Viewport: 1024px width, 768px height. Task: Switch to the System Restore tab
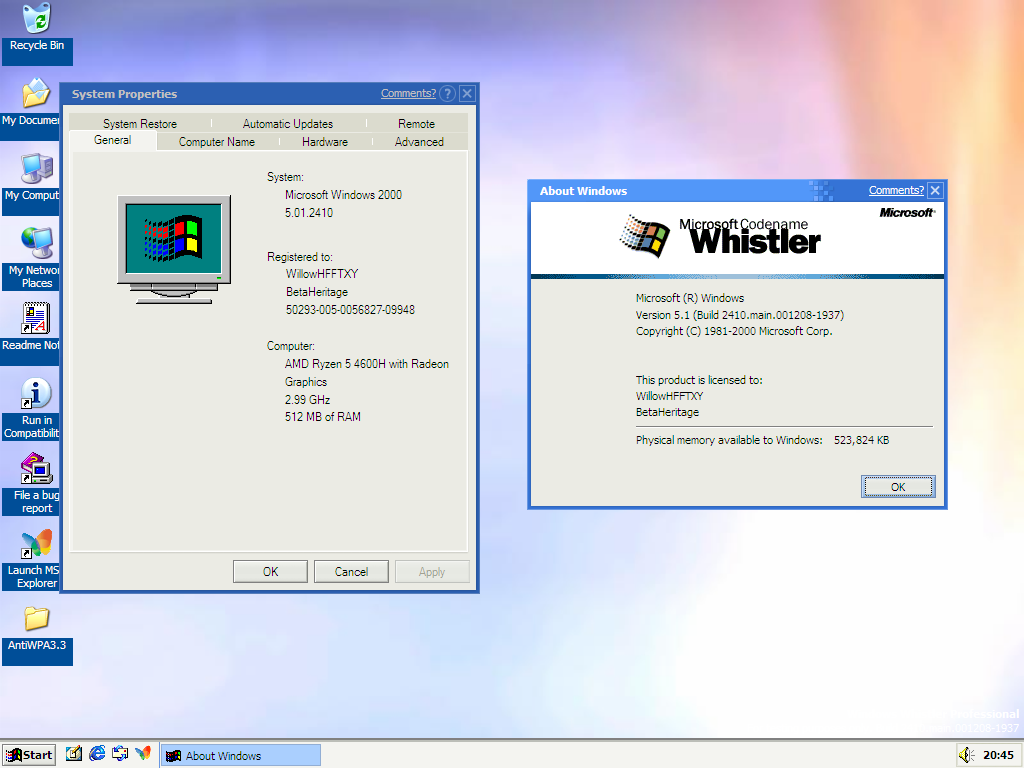click(x=140, y=123)
